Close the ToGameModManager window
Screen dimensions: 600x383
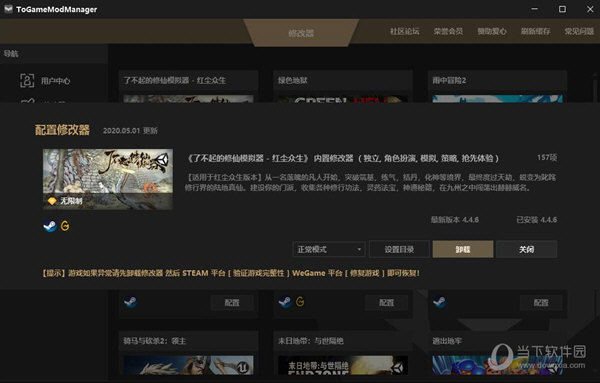coord(590,9)
